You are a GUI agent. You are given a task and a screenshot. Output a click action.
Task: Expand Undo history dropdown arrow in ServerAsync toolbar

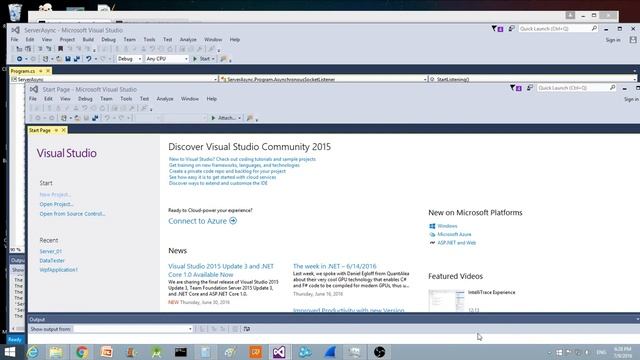click(96, 59)
